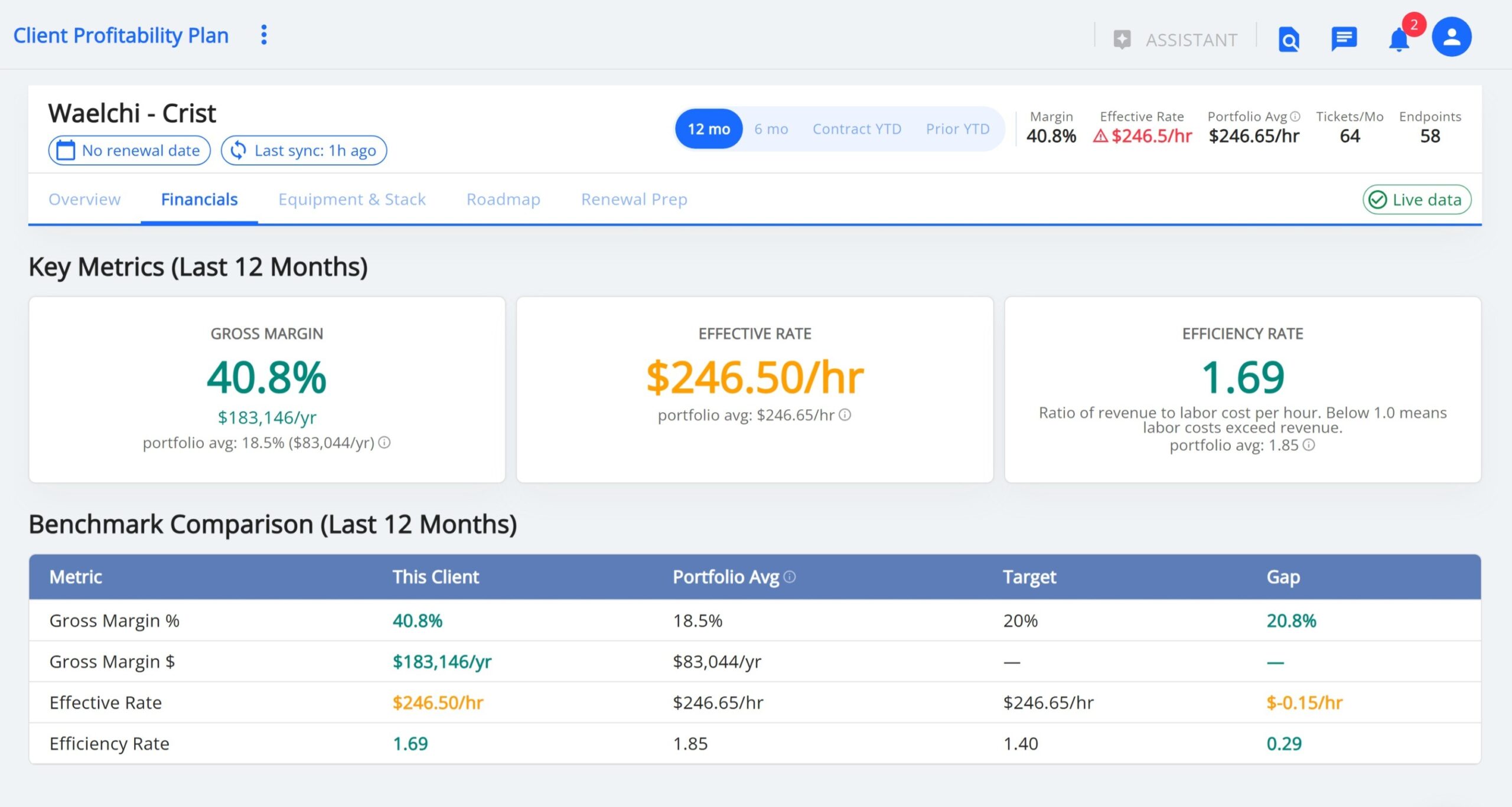Click the Assistant sparkle icon
Viewport: 1512px width, 807px height.
(x=1122, y=40)
